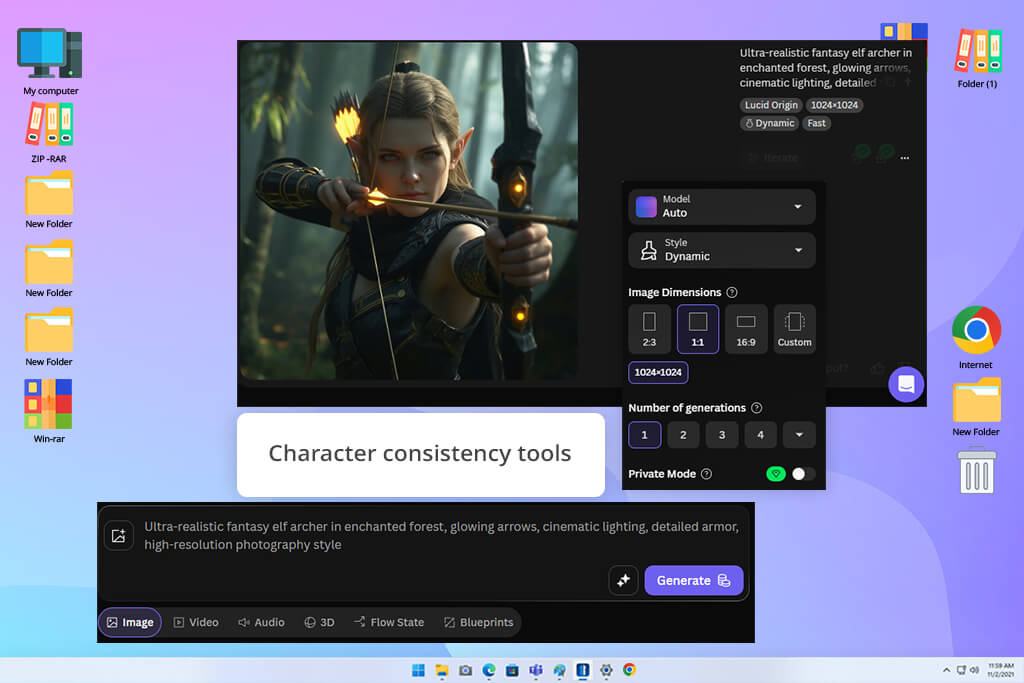Open the Win-rar desktop icon
This screenshot has width=1024, height=683.
pyautogui.click(x=49, y=411)
